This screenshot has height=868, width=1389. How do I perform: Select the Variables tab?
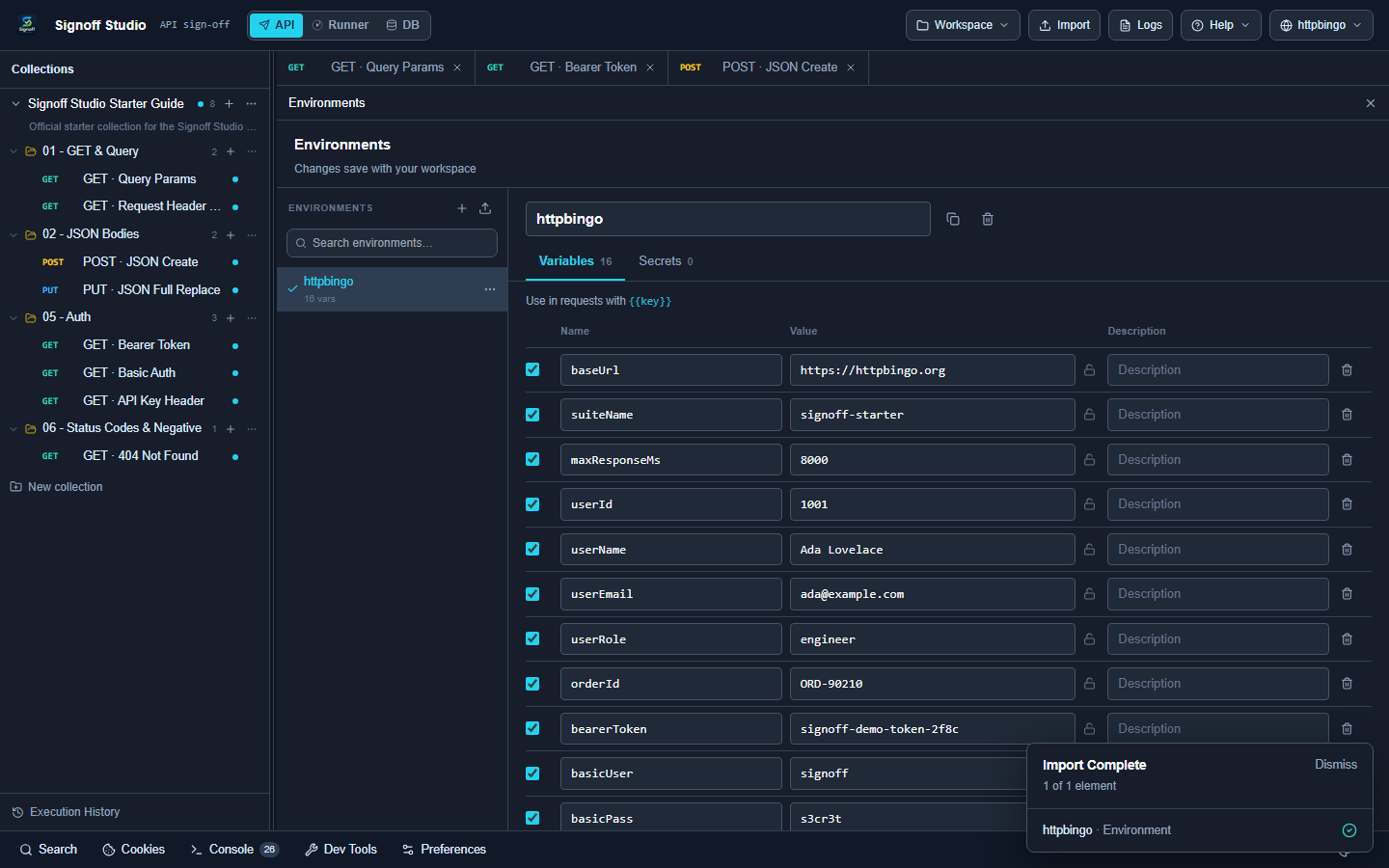tap(575, 261)
